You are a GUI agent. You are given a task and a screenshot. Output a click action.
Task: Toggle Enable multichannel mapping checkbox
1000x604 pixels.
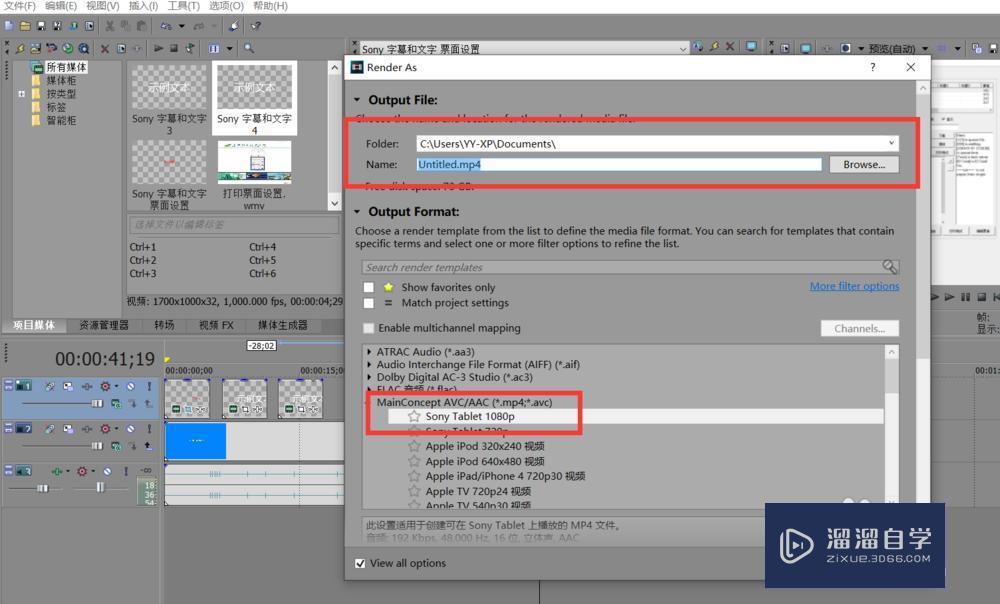point(369,328)
